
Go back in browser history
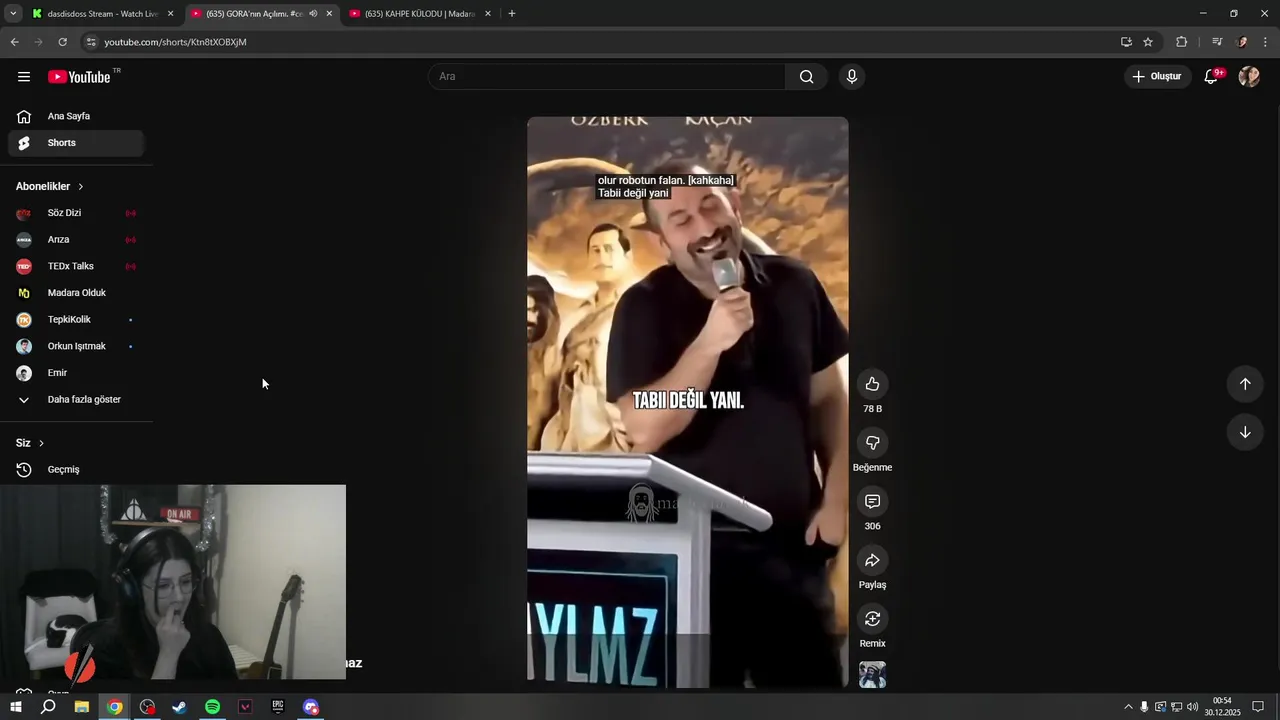pyautogui.click(x=14, y=42)
